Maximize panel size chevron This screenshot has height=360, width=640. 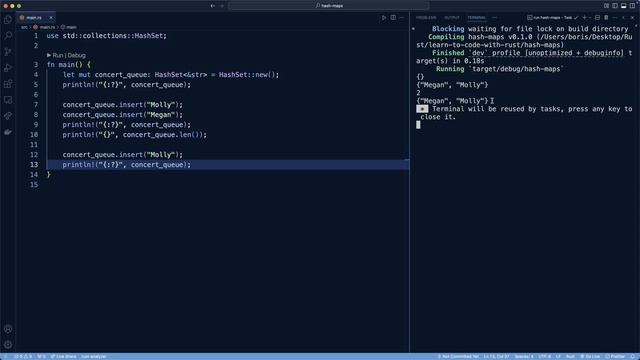tap(623, 18)
